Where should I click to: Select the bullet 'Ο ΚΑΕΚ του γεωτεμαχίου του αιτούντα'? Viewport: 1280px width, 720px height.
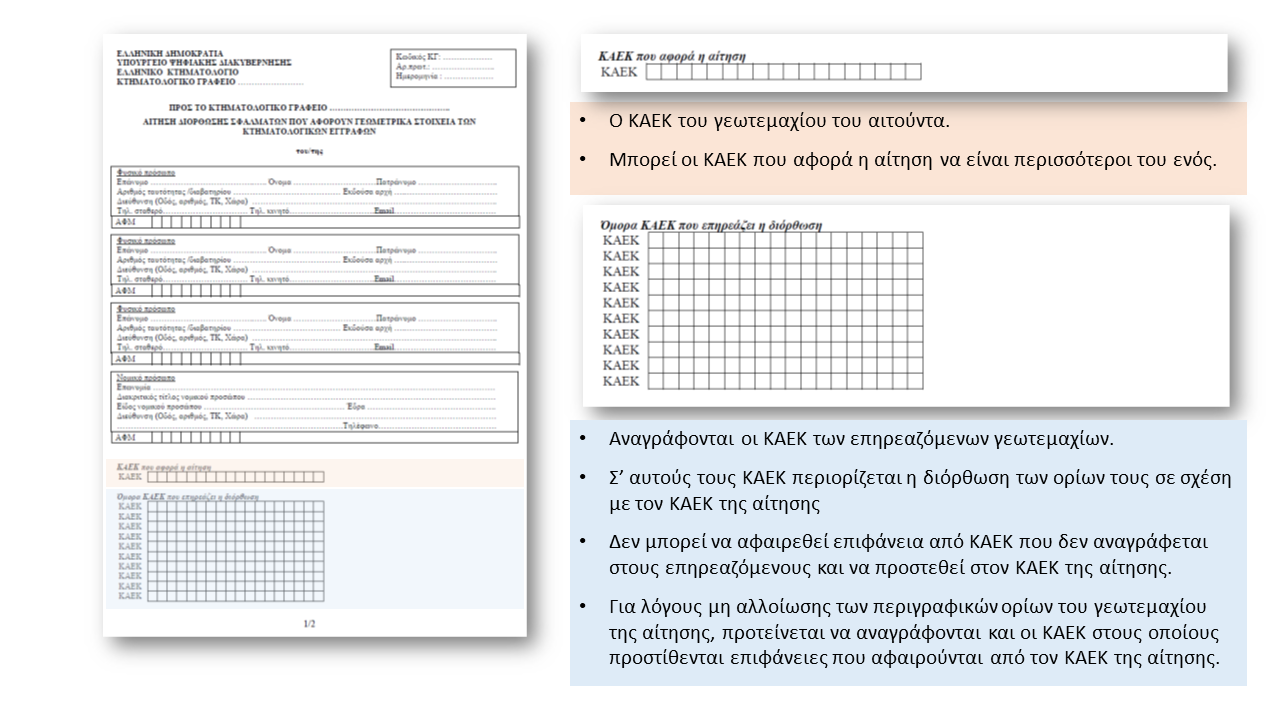tap(779, 121)
